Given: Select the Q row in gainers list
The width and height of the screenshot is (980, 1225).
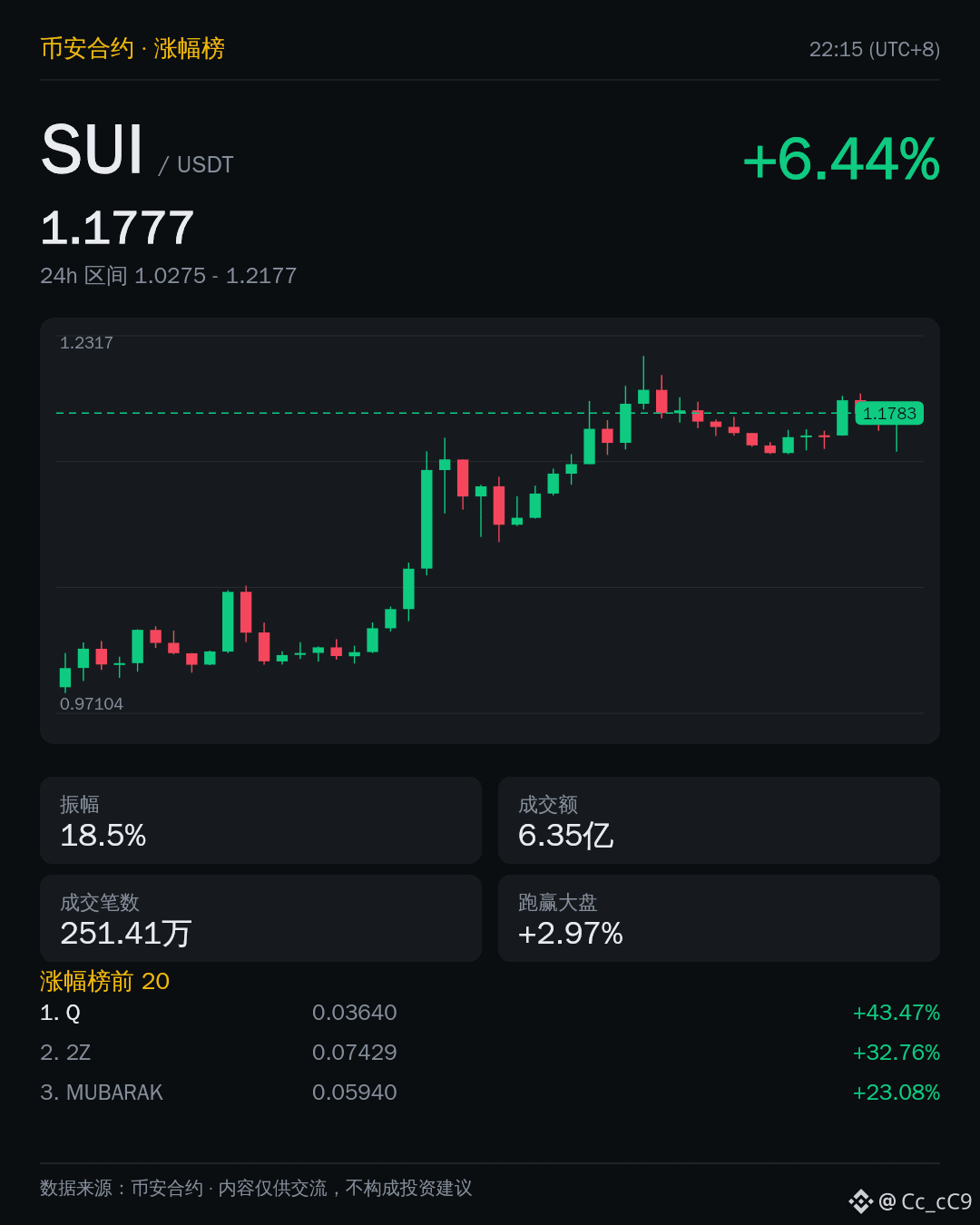Looking at the screenshot, I should point(490,1013).
